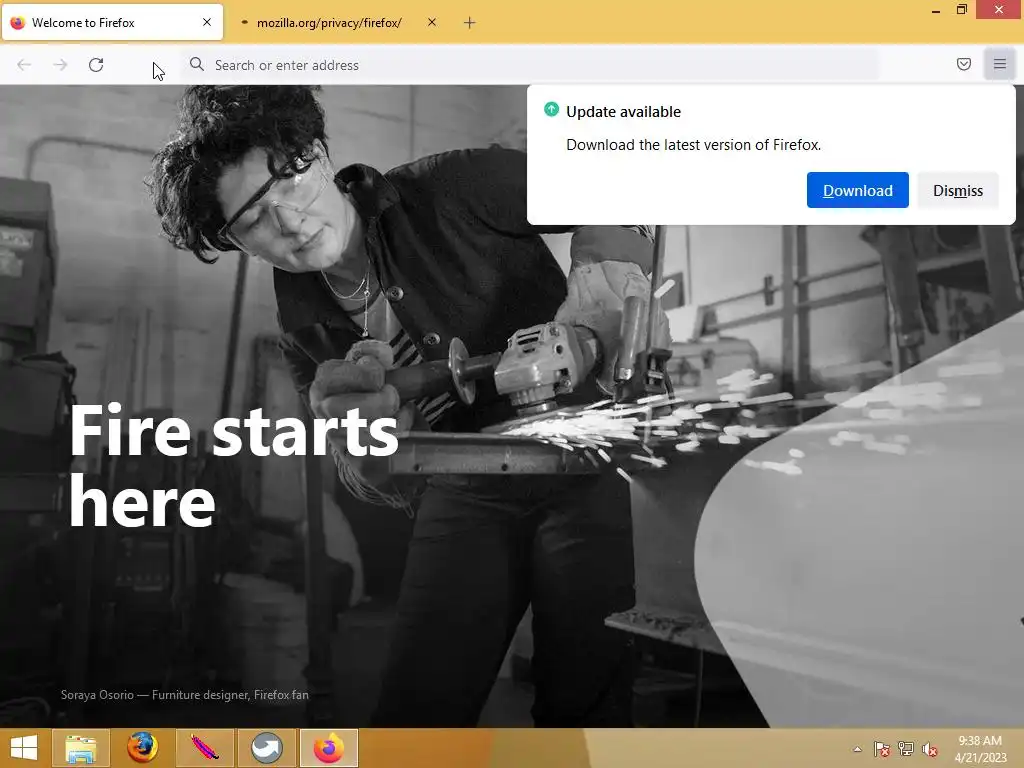Launch old Firefox globe icon in taskbar
Screen dimensions: 1024x768
[142, 748]
